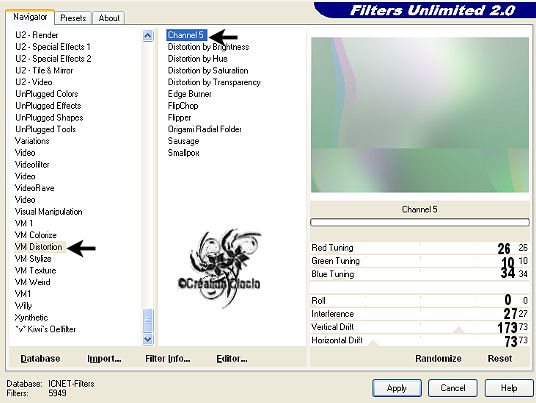The height and width of the screenshot is (403, 536).
Task: Click the Creation Cloclo watermark logo
Action: click(x=220, y=268)
